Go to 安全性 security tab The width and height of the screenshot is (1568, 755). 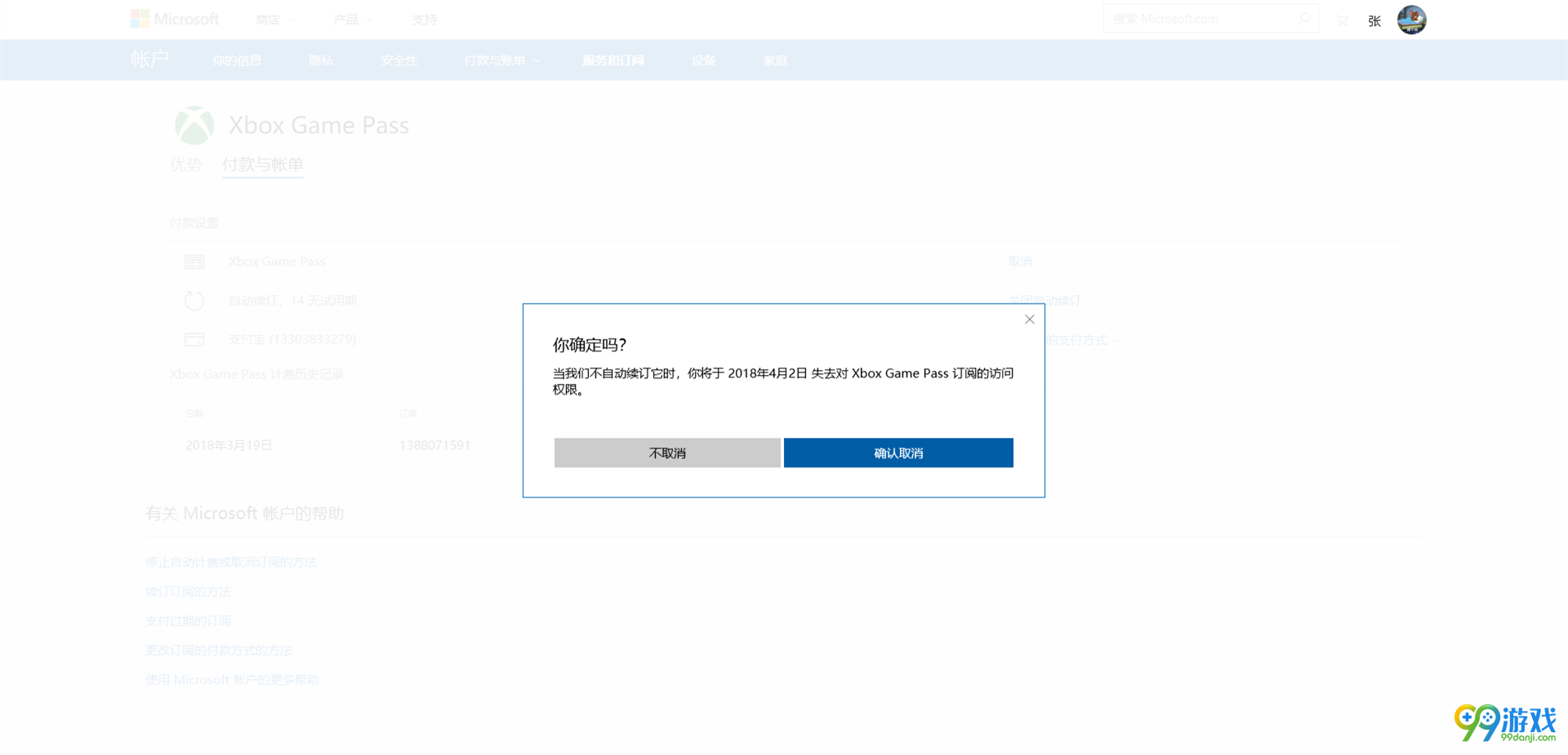[399, 60]
